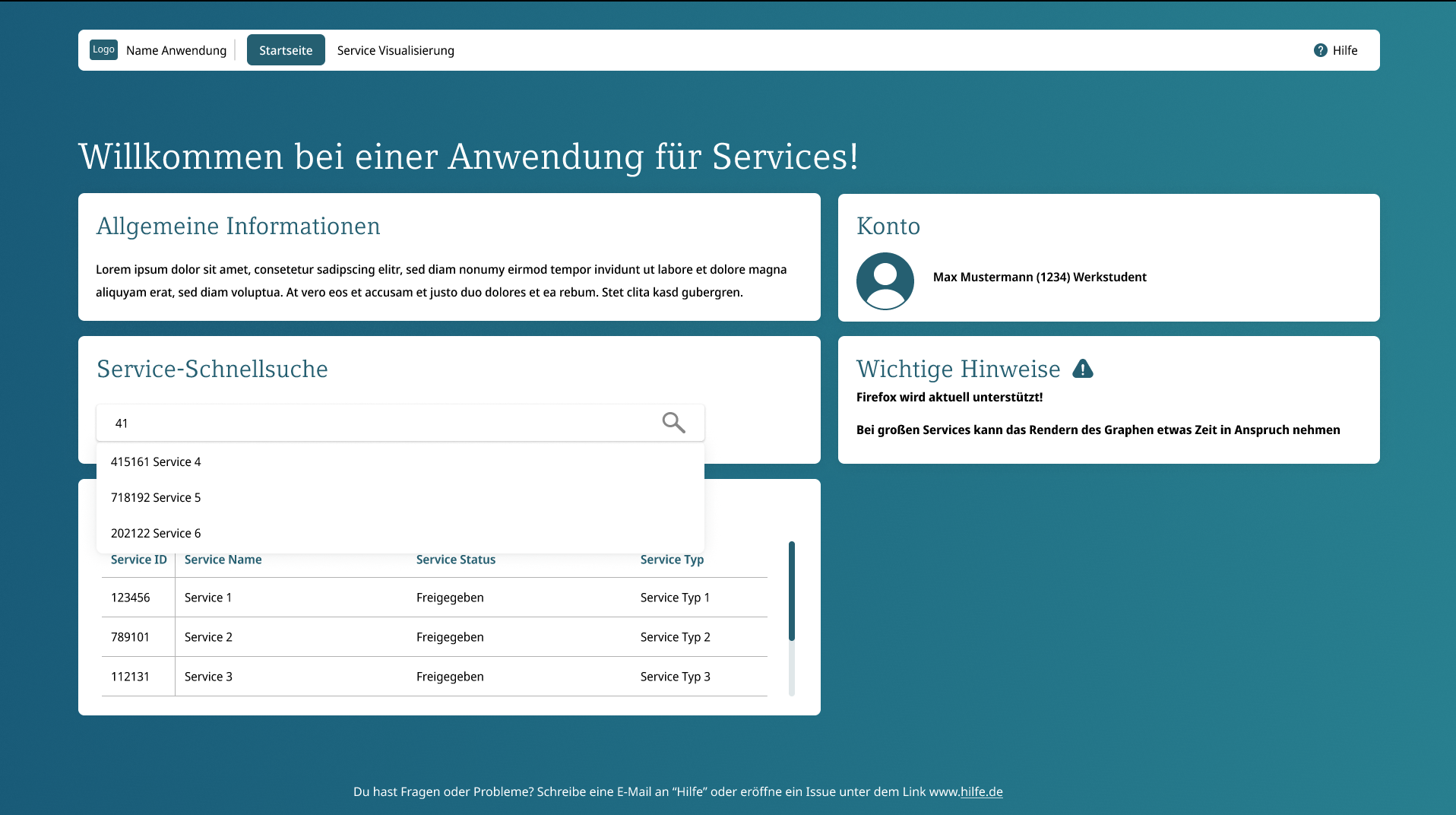Open the Startseite tab
Screen dimensions: 1456x815
286,50
